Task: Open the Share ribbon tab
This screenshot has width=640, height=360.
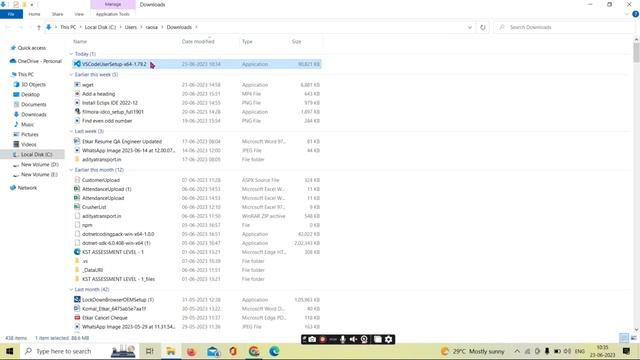Action: 57,14
